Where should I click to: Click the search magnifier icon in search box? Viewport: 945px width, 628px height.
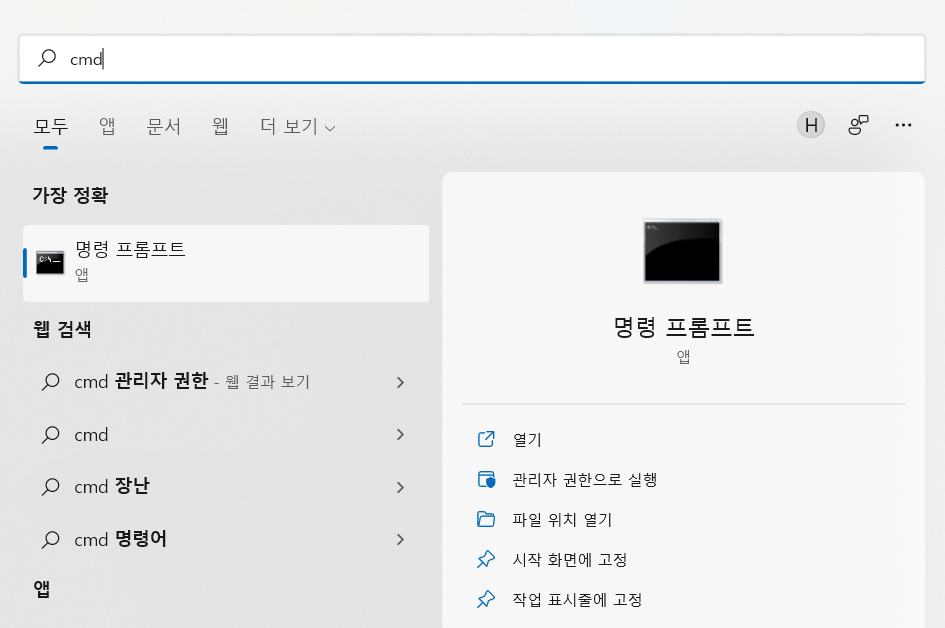tap(47, 58)
